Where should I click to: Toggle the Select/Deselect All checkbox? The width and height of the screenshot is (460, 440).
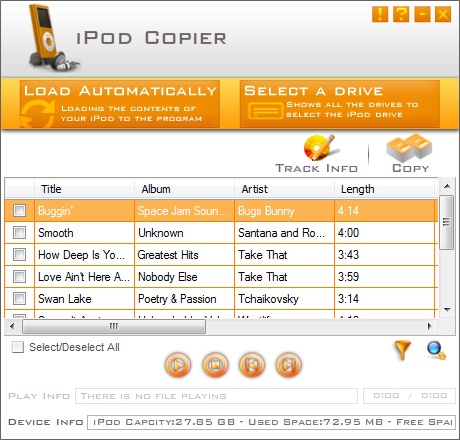(x=18, y=347)
